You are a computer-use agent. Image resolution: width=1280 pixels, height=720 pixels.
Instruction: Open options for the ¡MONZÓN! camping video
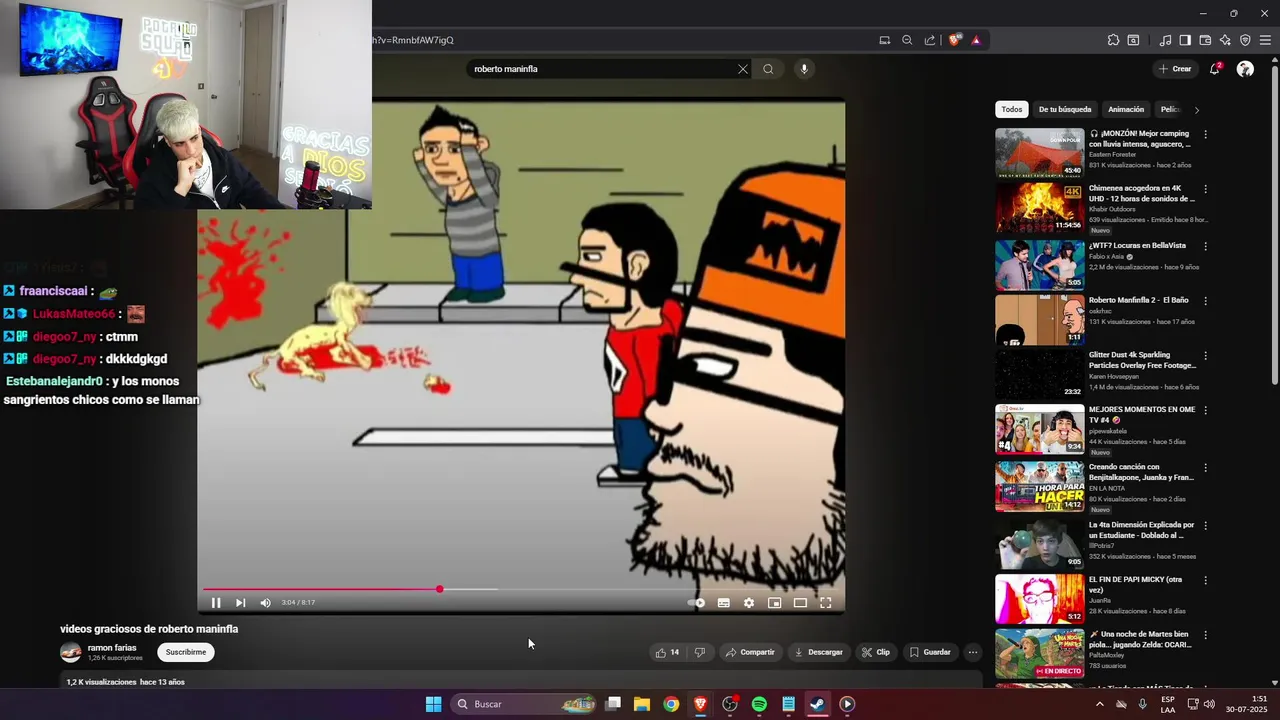pyautogui.click(x=1205, y=134)
